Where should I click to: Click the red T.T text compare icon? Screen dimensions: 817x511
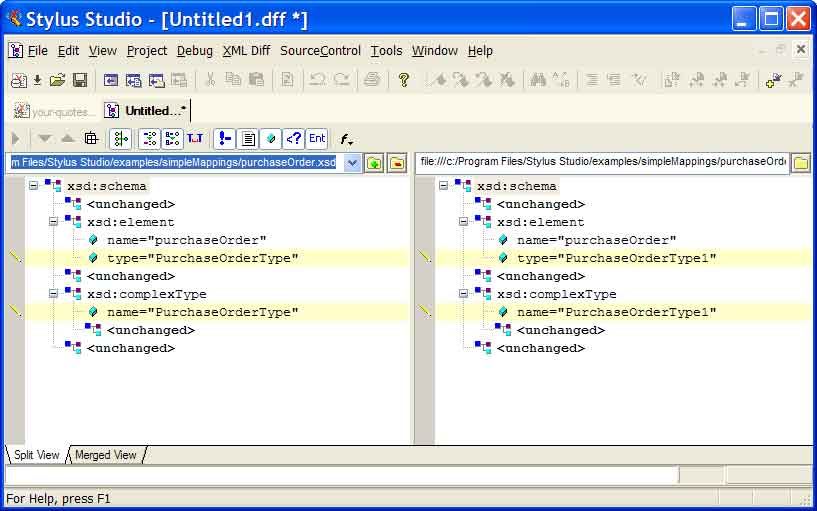coord(195,138)
